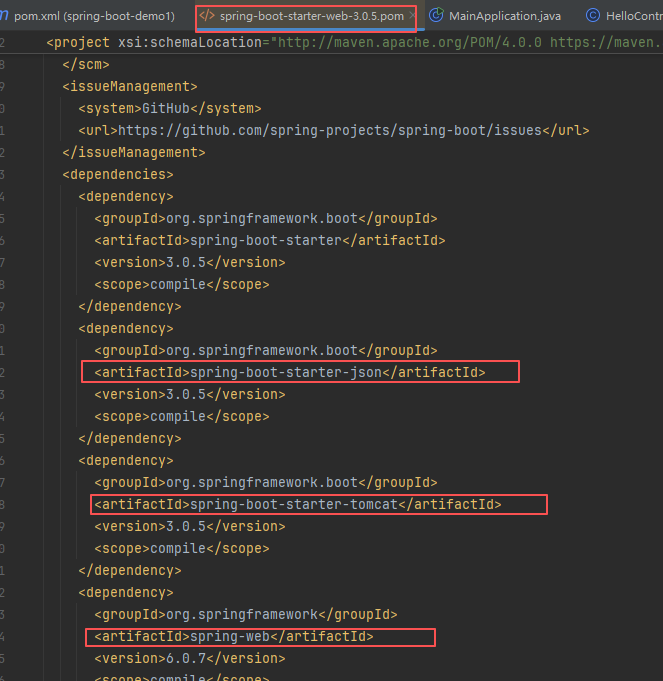The image size is (663, 681).
Task: Open the HelloContr… Java tab
Action: click(x=634, y=17)
